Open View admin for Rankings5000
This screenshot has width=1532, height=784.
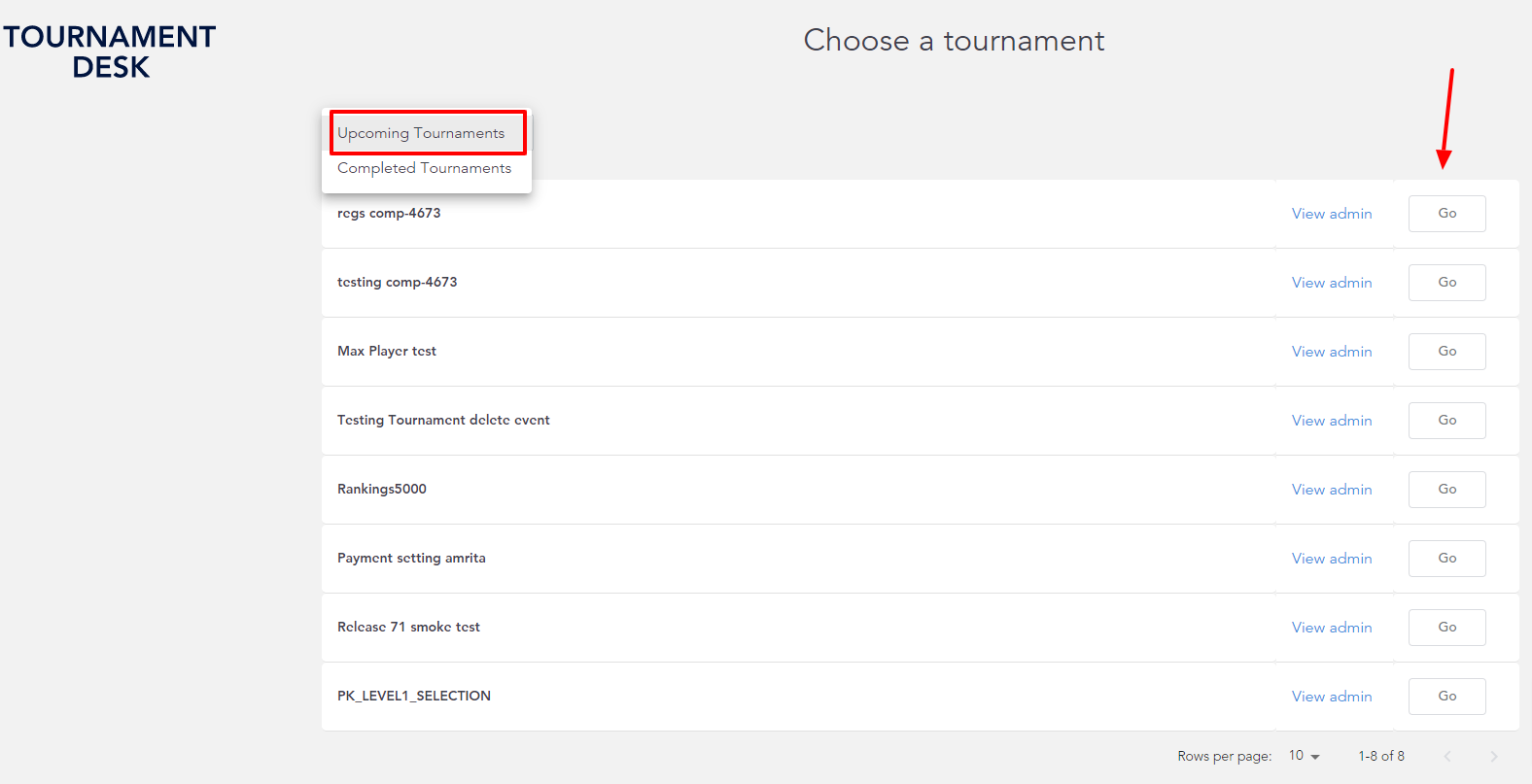click(1332, 490)
